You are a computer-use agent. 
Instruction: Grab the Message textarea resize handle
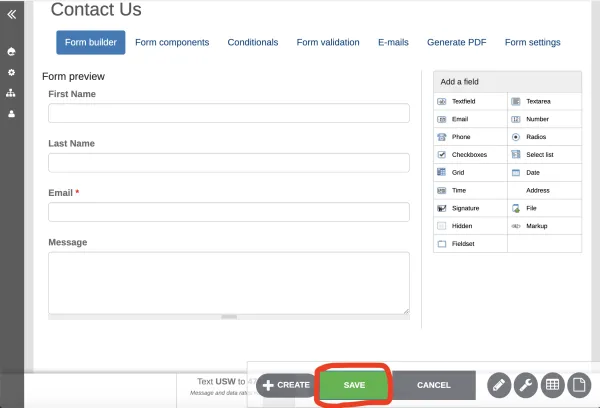coord(406,311)
